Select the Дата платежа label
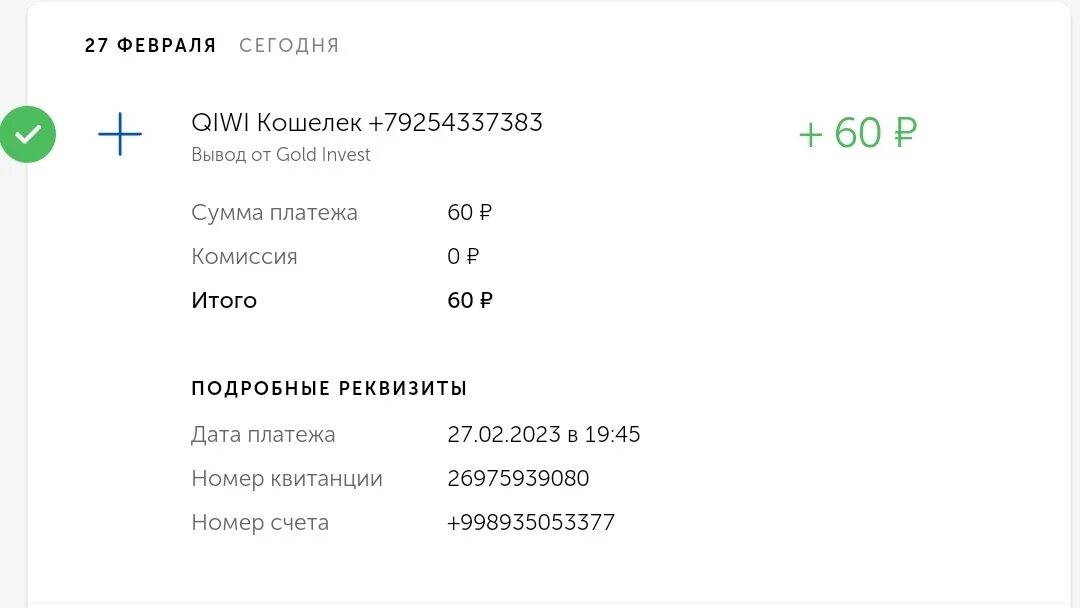Viewport: 1080px width, 608px height. (x=263, y=434)
